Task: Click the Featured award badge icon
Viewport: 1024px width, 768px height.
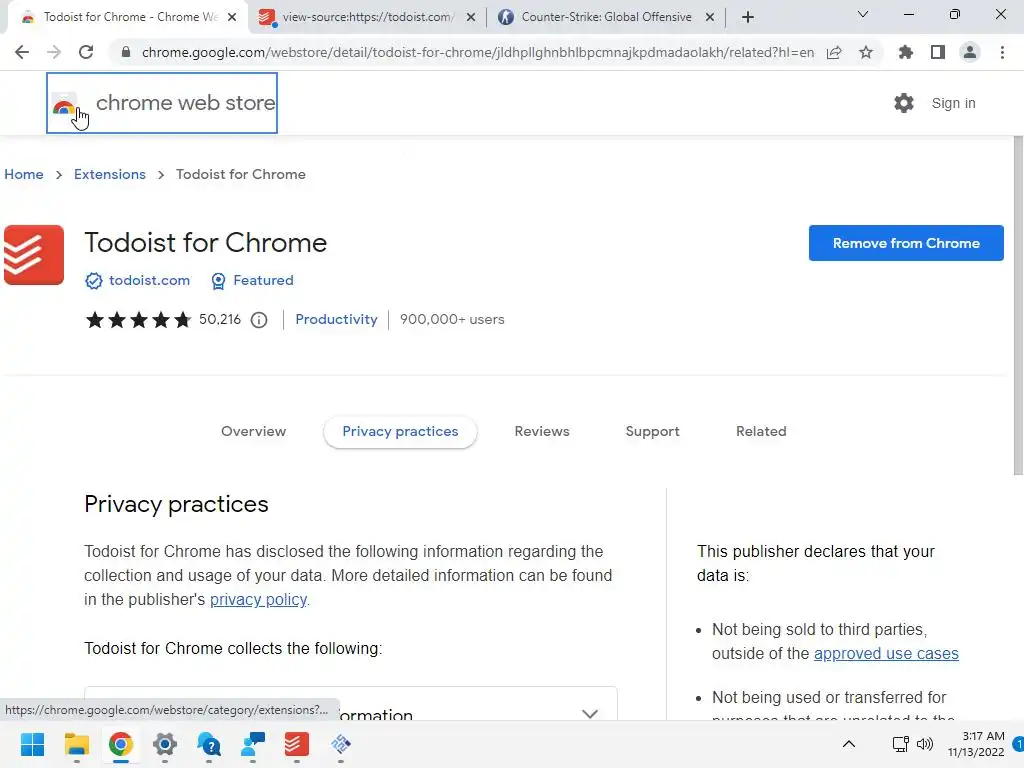Action: [218, 281]
